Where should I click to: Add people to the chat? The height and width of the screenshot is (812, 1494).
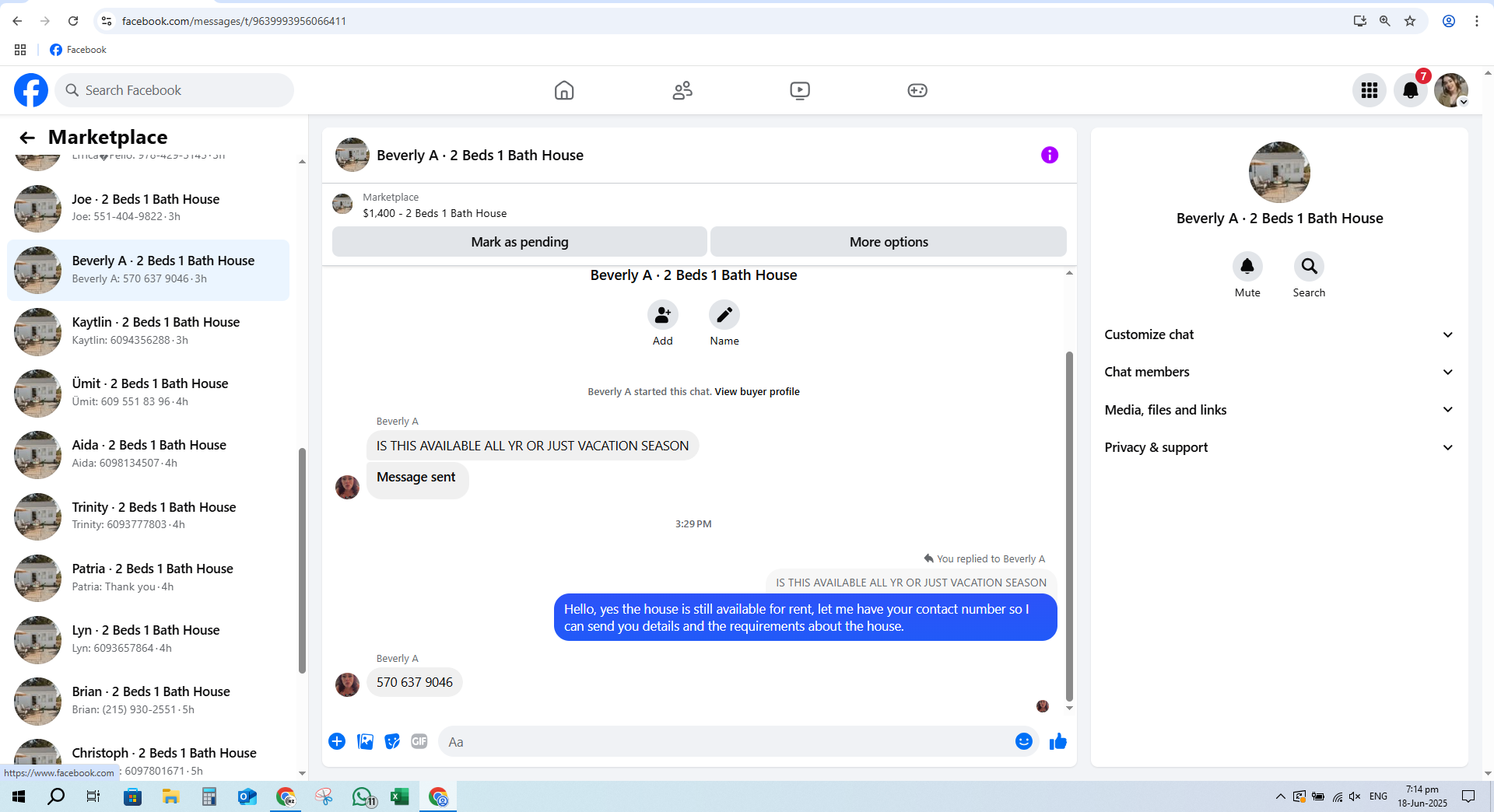663,315
